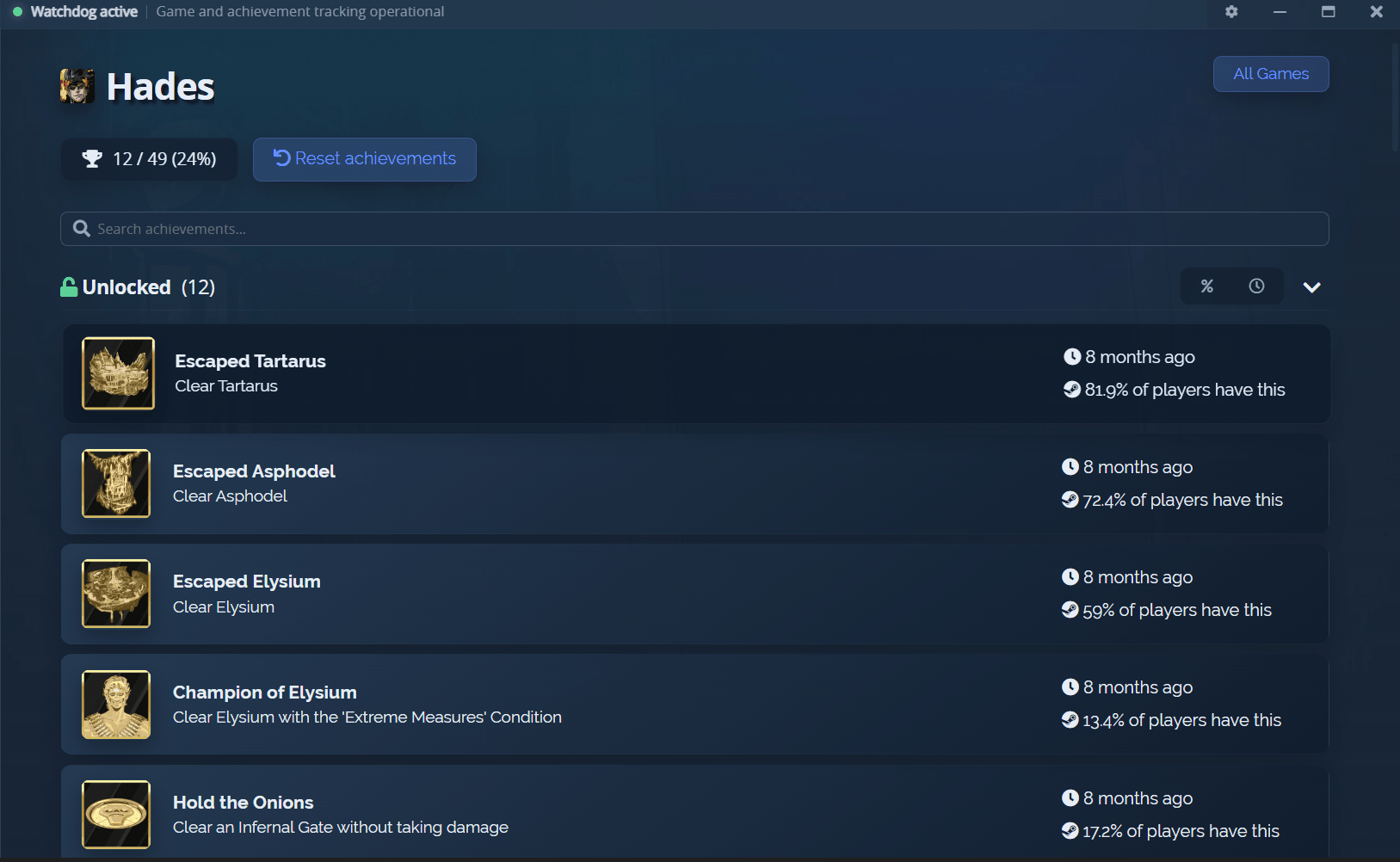Click '17.2% of players have this'

tap(1181, 831)
